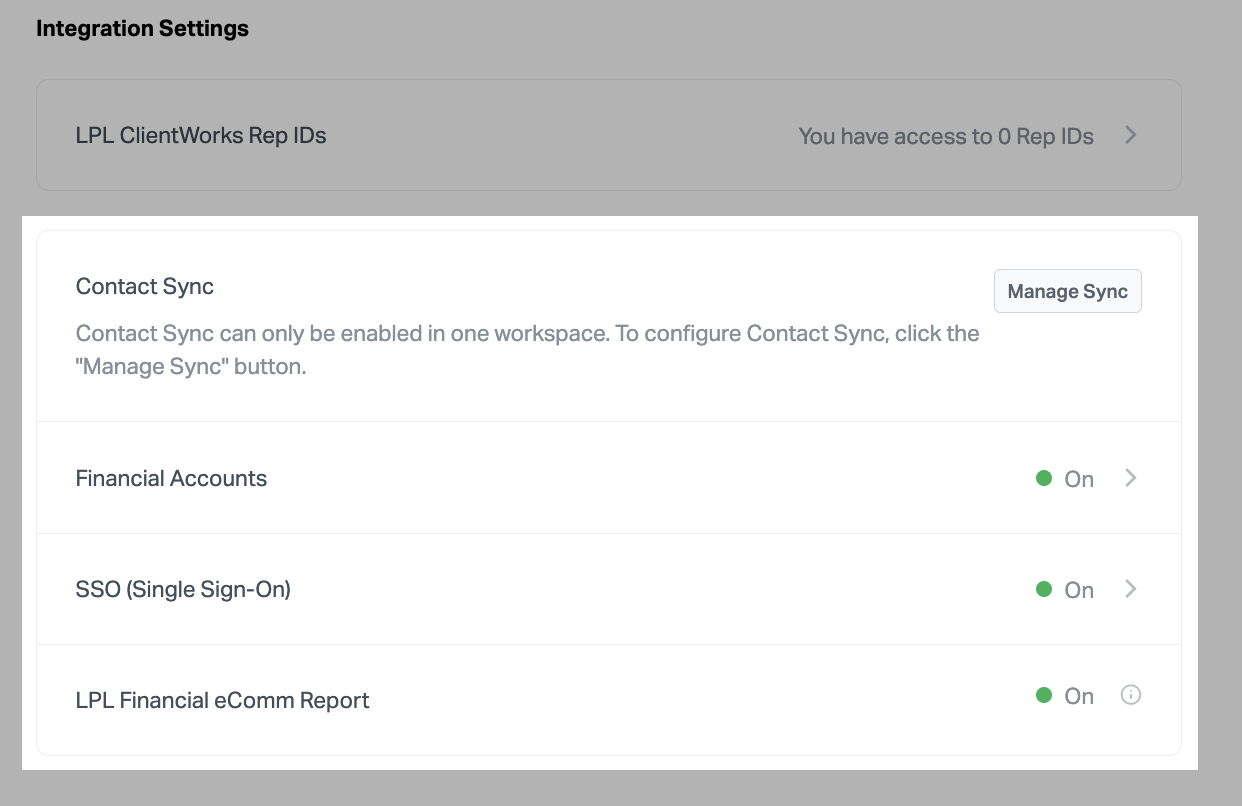Click the arrow icon on Financial Accounts row
The width and height of the screenshot is (1242, 806).
point(1131,479)
